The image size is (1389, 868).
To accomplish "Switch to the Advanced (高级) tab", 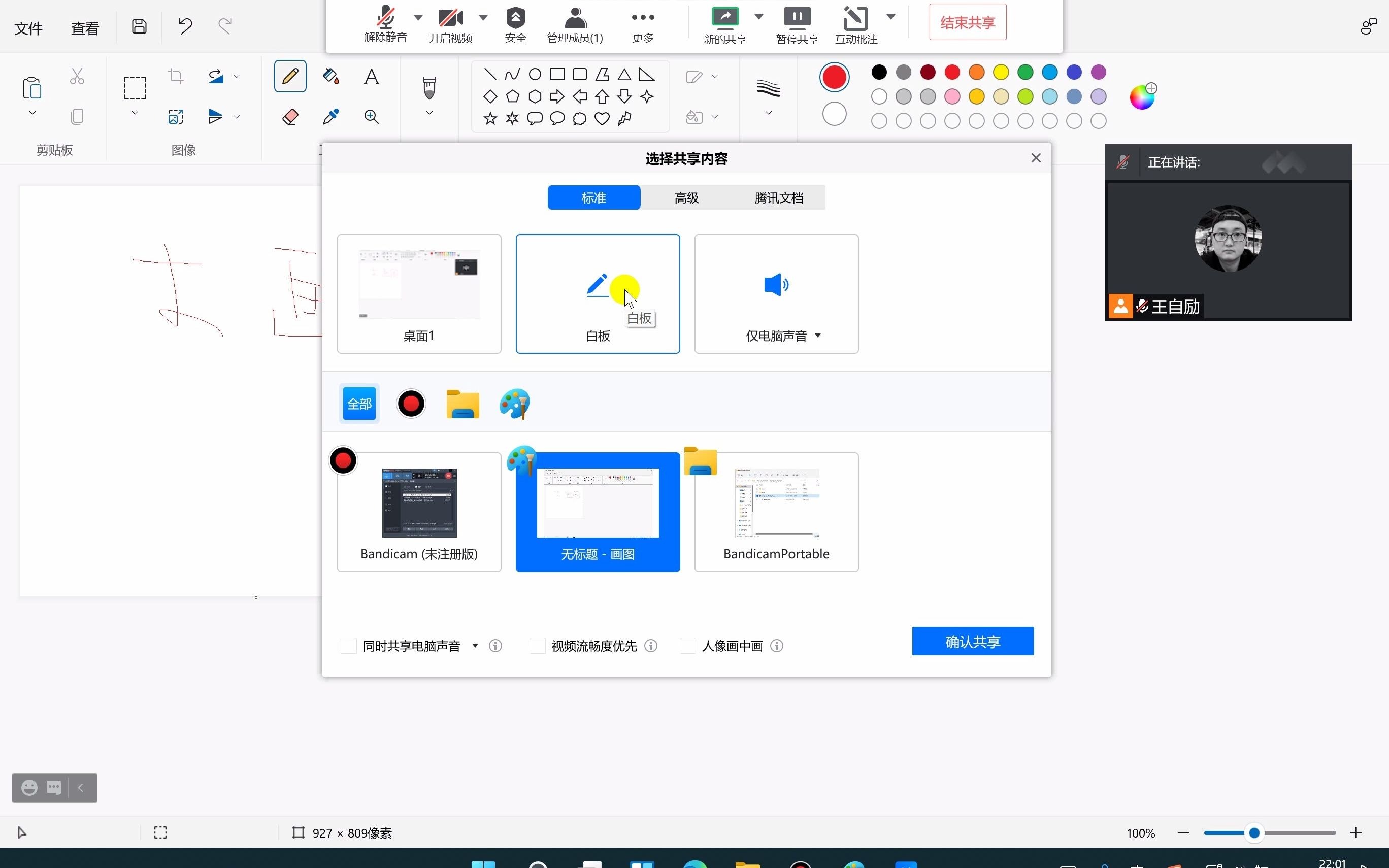I will coord(686,198).
